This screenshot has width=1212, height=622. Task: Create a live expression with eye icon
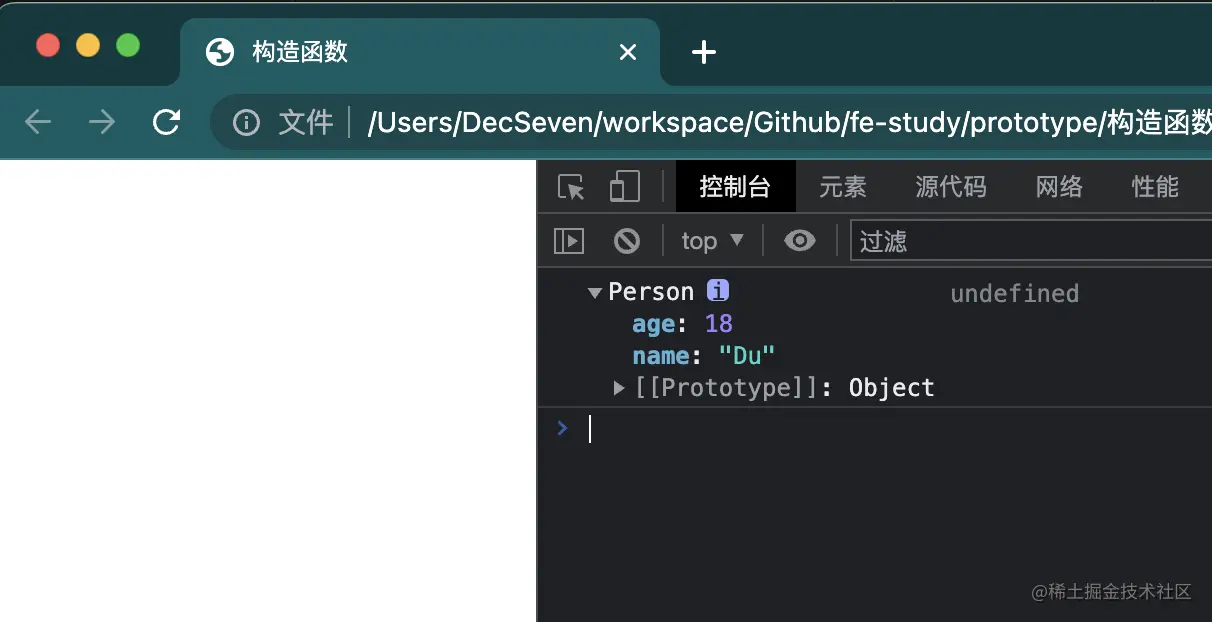[799, 241]
